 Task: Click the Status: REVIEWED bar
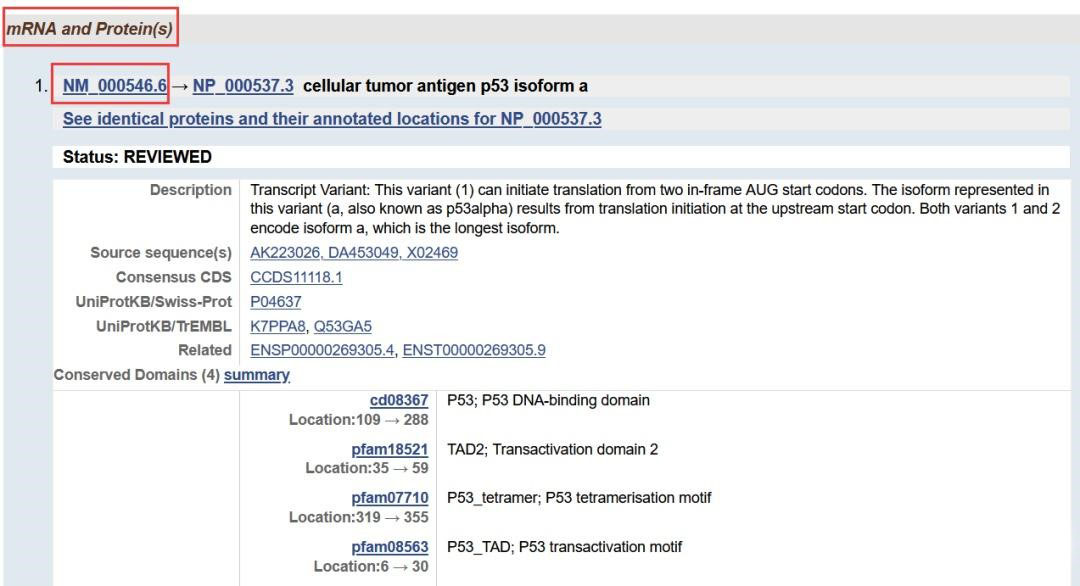[561, 157]
